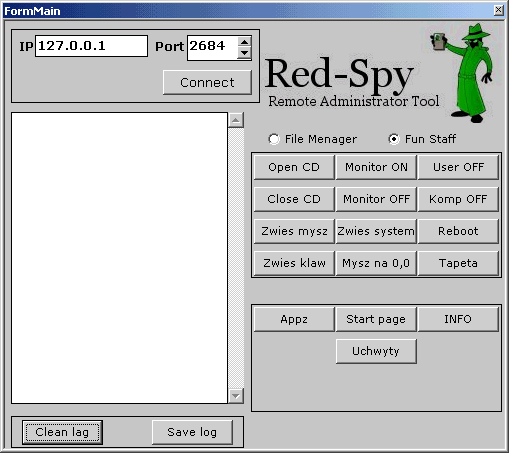Click the Reboot button
The width and height of the screenshot is (509, 453).
tap(458, 231)
